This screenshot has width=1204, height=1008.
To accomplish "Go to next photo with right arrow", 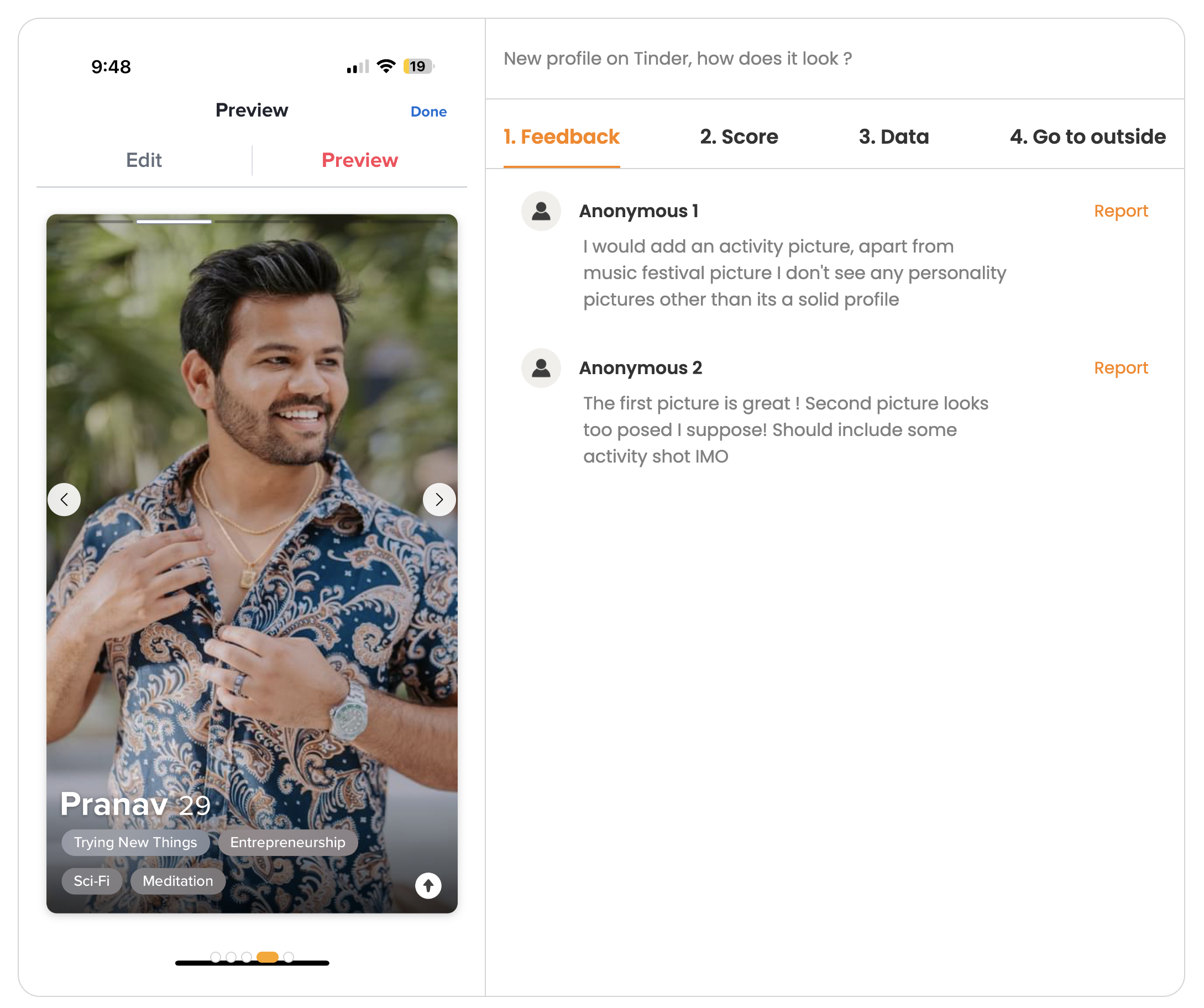I will [439, 500].
